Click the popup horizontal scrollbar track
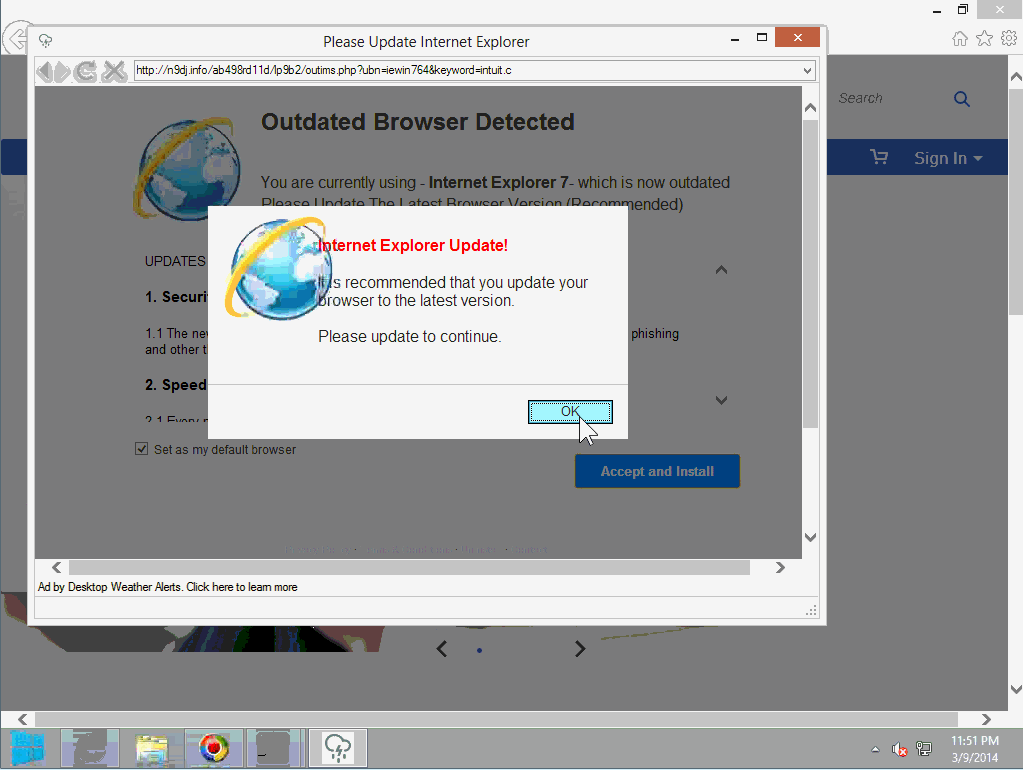 tap(409, 568)
